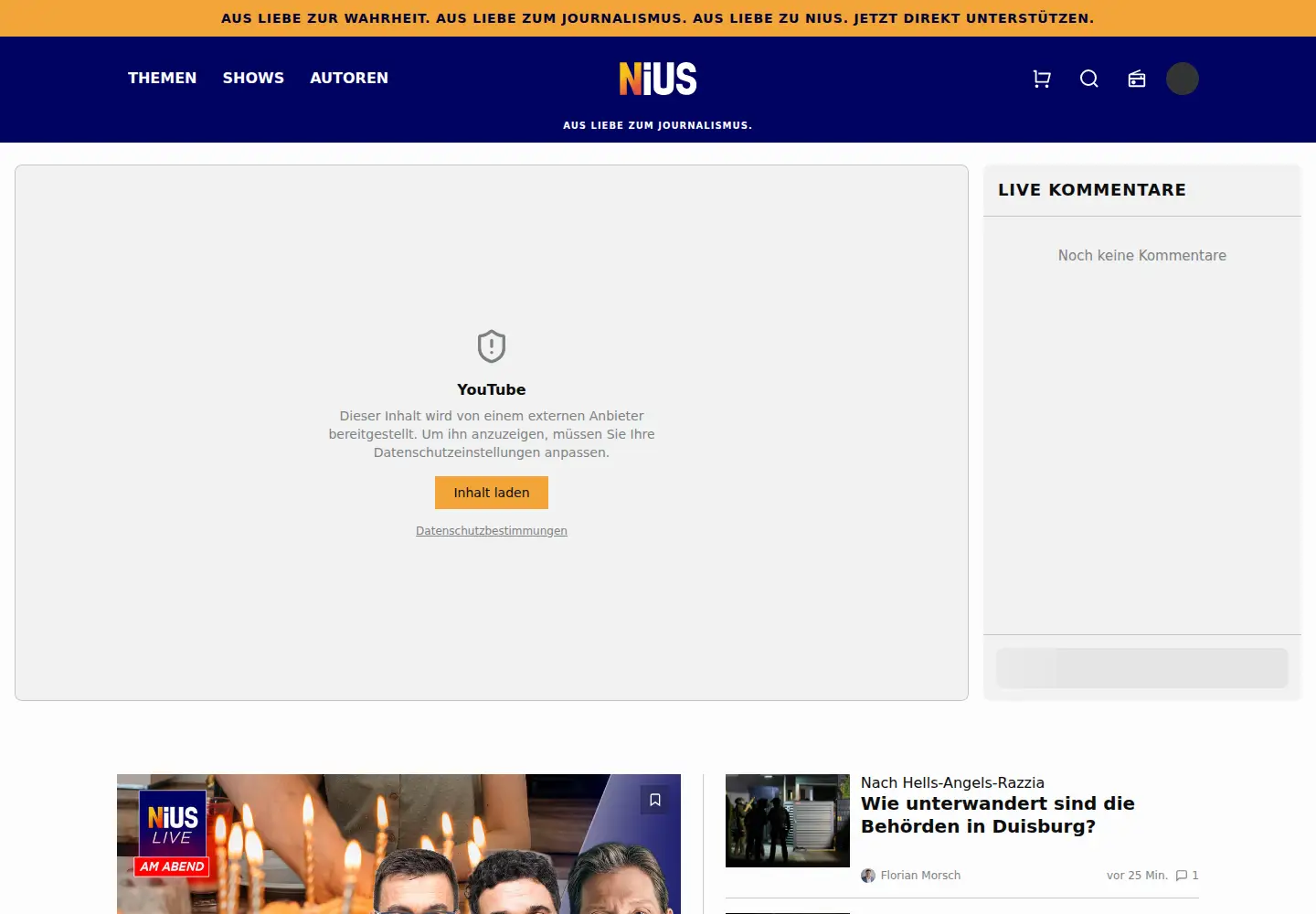Screen dimensions: 1316x914
Task: Open the AUTOREN menu
Action: tap(349, 78)
